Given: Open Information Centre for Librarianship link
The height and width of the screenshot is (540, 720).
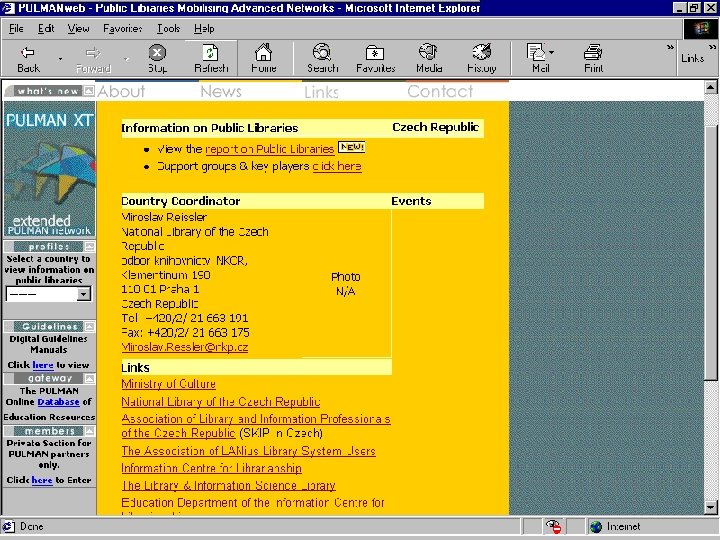Looking at the screenshot, I should [211, 468].
